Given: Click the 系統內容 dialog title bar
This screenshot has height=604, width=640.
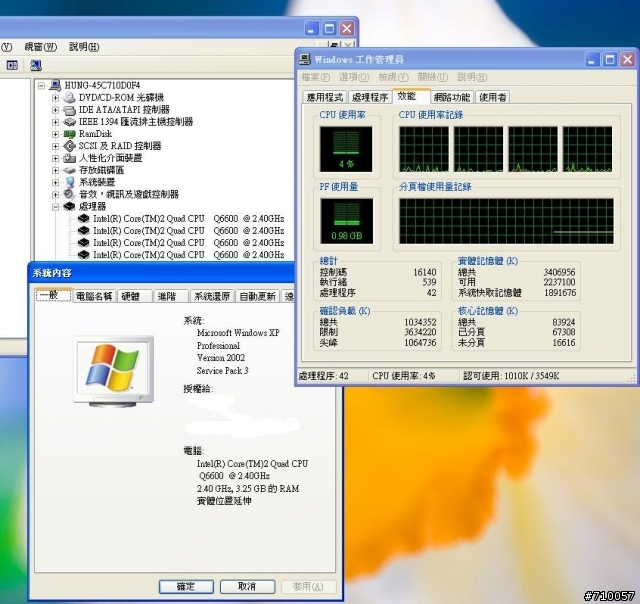Looking at the screenshot, I should tap(161, 273).
